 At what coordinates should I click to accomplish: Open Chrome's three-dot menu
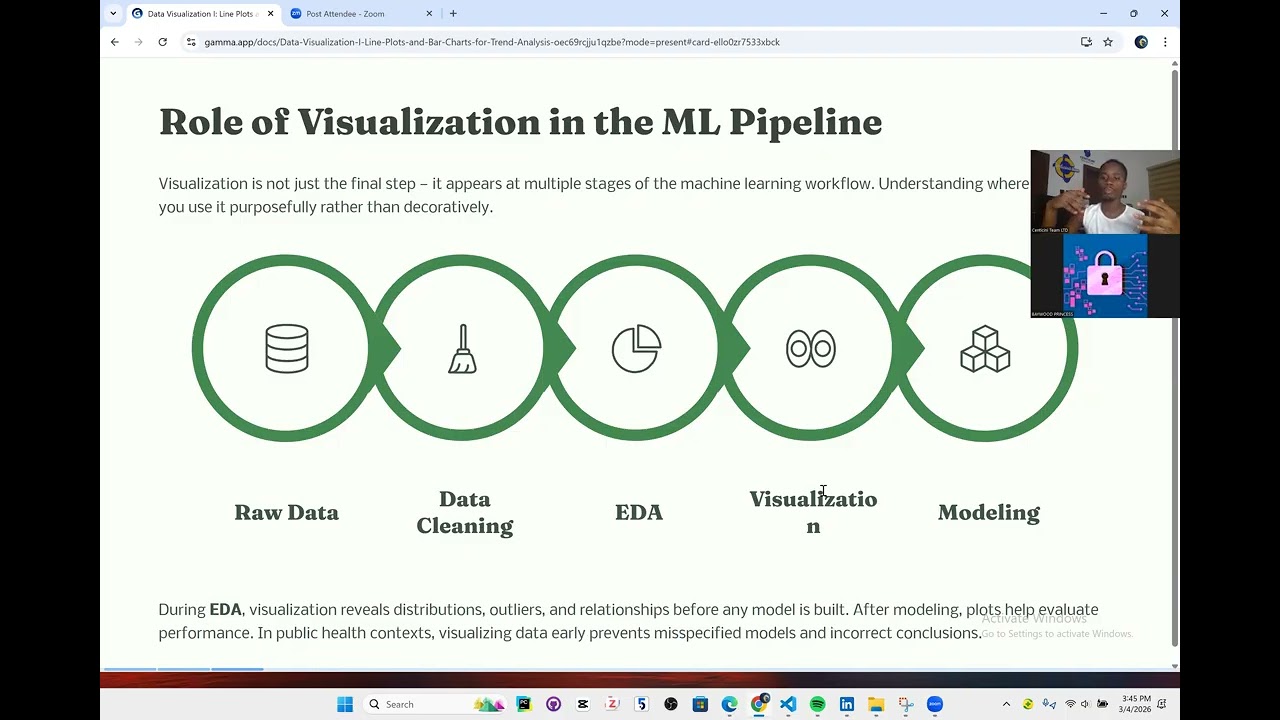point(1165,42)
